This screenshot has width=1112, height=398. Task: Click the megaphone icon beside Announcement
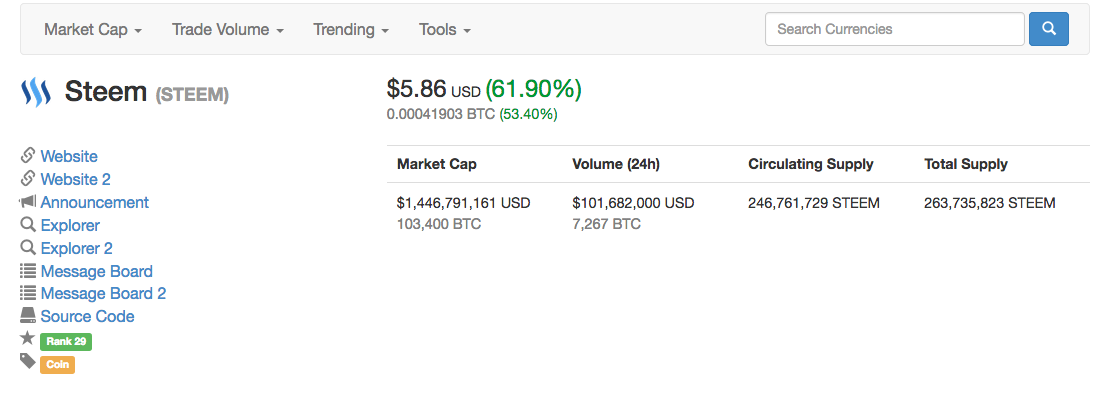click(x=28, y=202)
